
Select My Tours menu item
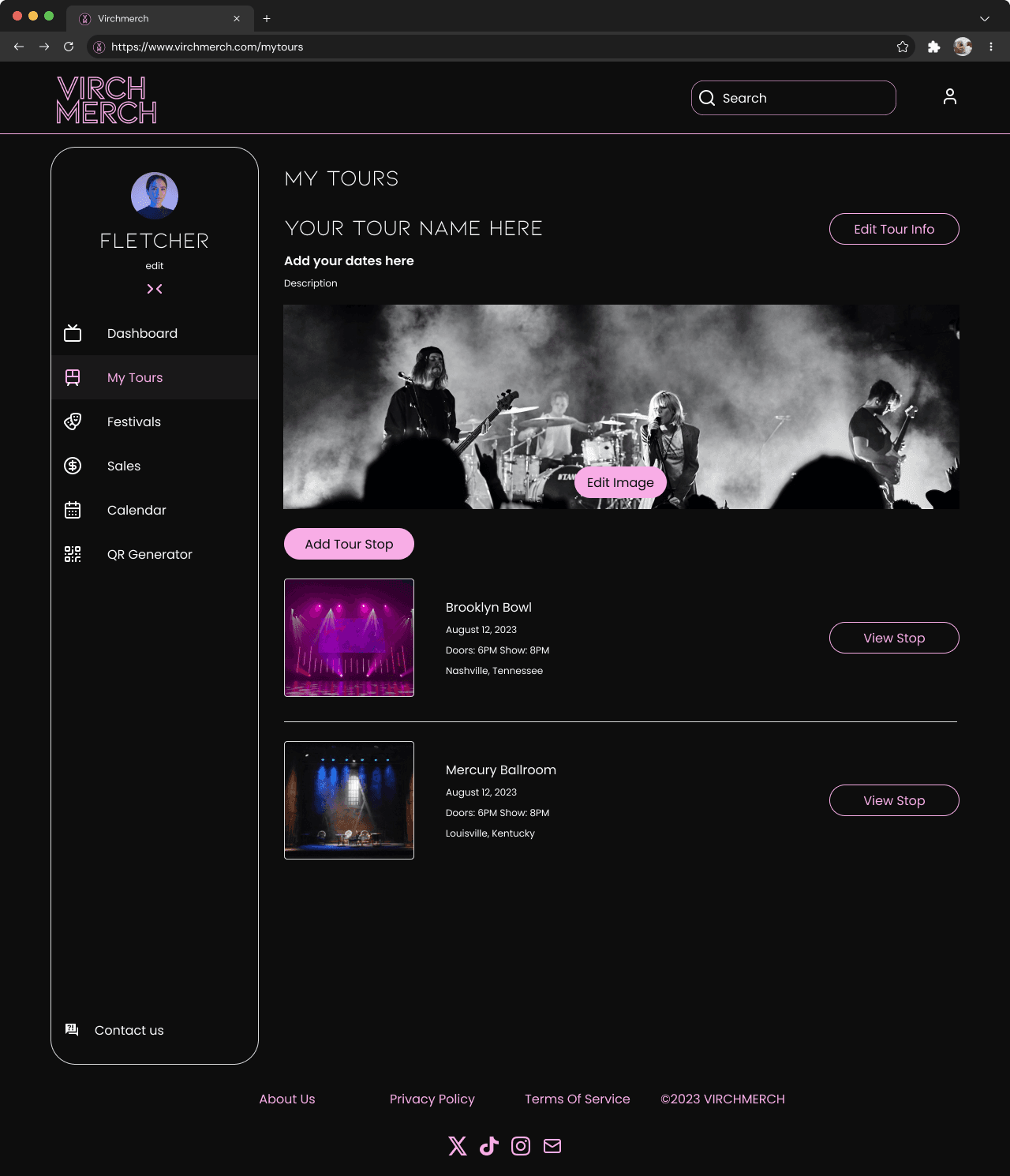click(x=155, y=377)
